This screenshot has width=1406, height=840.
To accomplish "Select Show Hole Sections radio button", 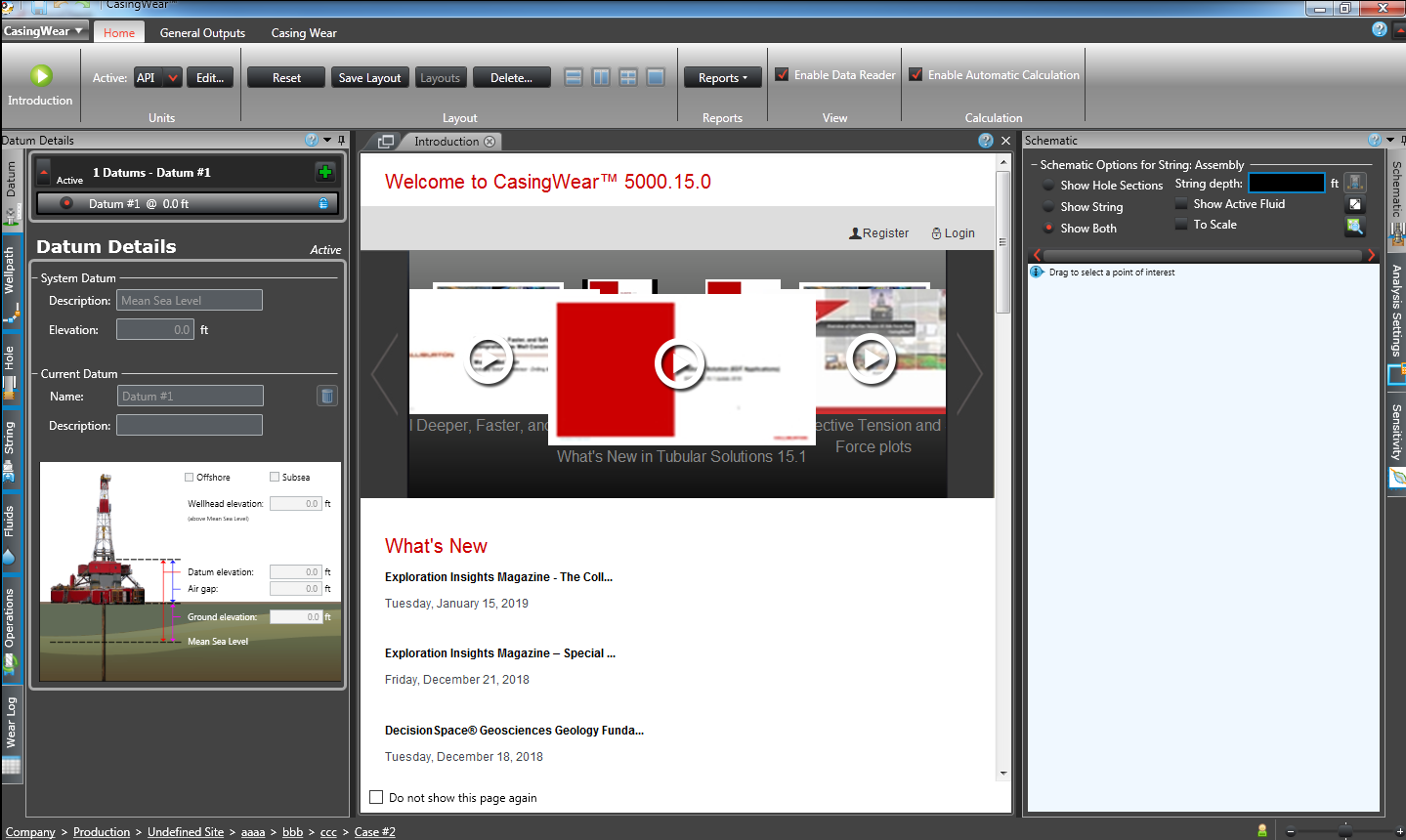I will click(x=1048, y=185).
